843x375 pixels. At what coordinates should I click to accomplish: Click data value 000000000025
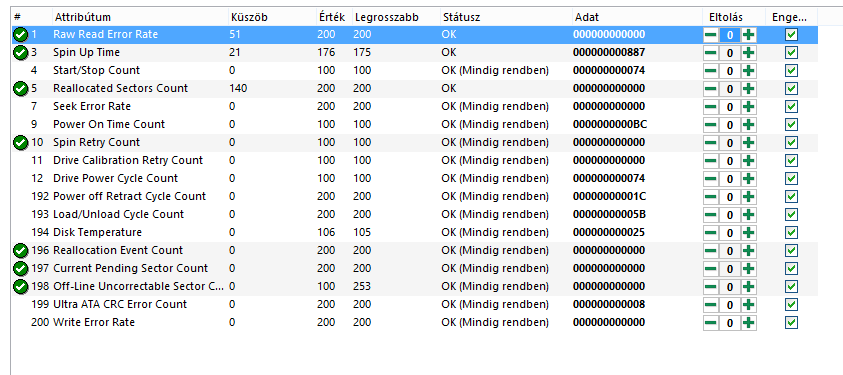pyautogui.click(x=609, y=233)
